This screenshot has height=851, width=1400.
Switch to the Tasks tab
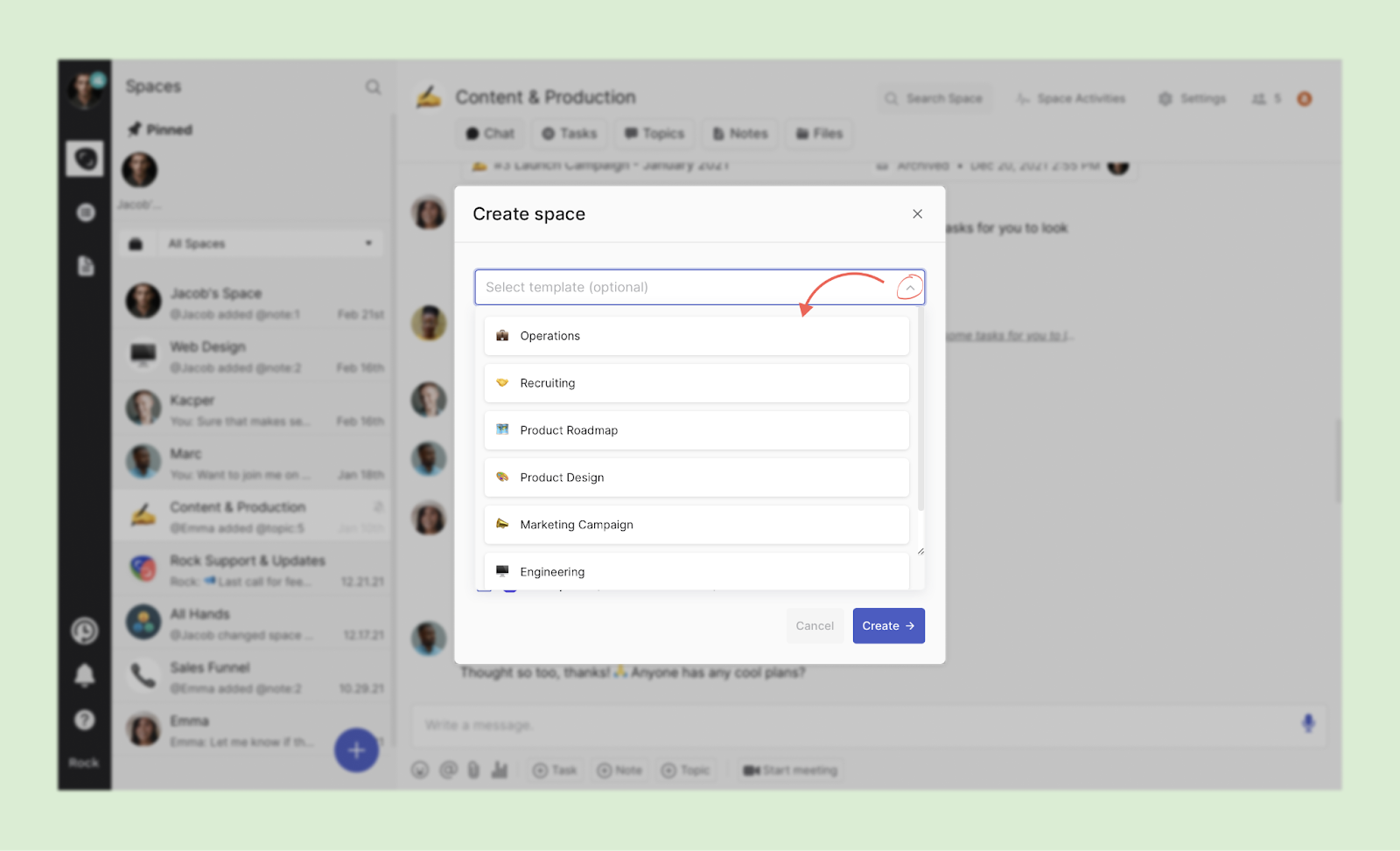coord(570,134)
